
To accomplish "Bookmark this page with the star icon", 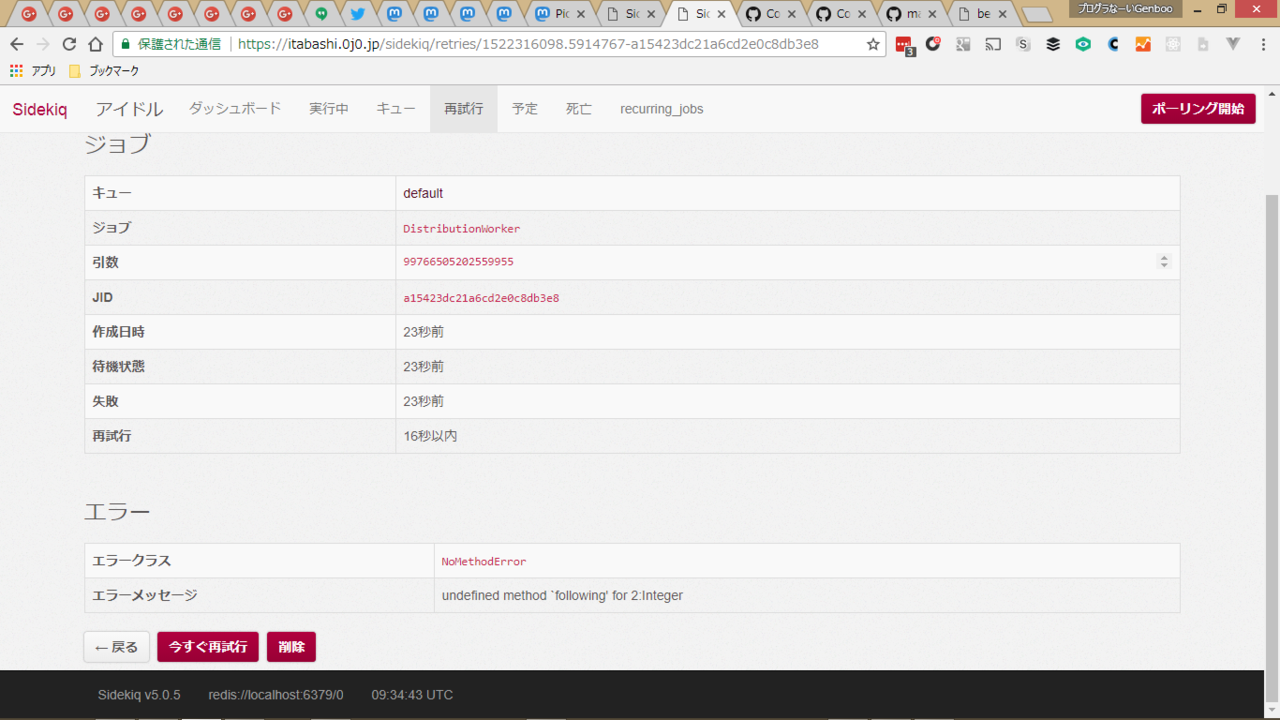I will pos(873,45).
